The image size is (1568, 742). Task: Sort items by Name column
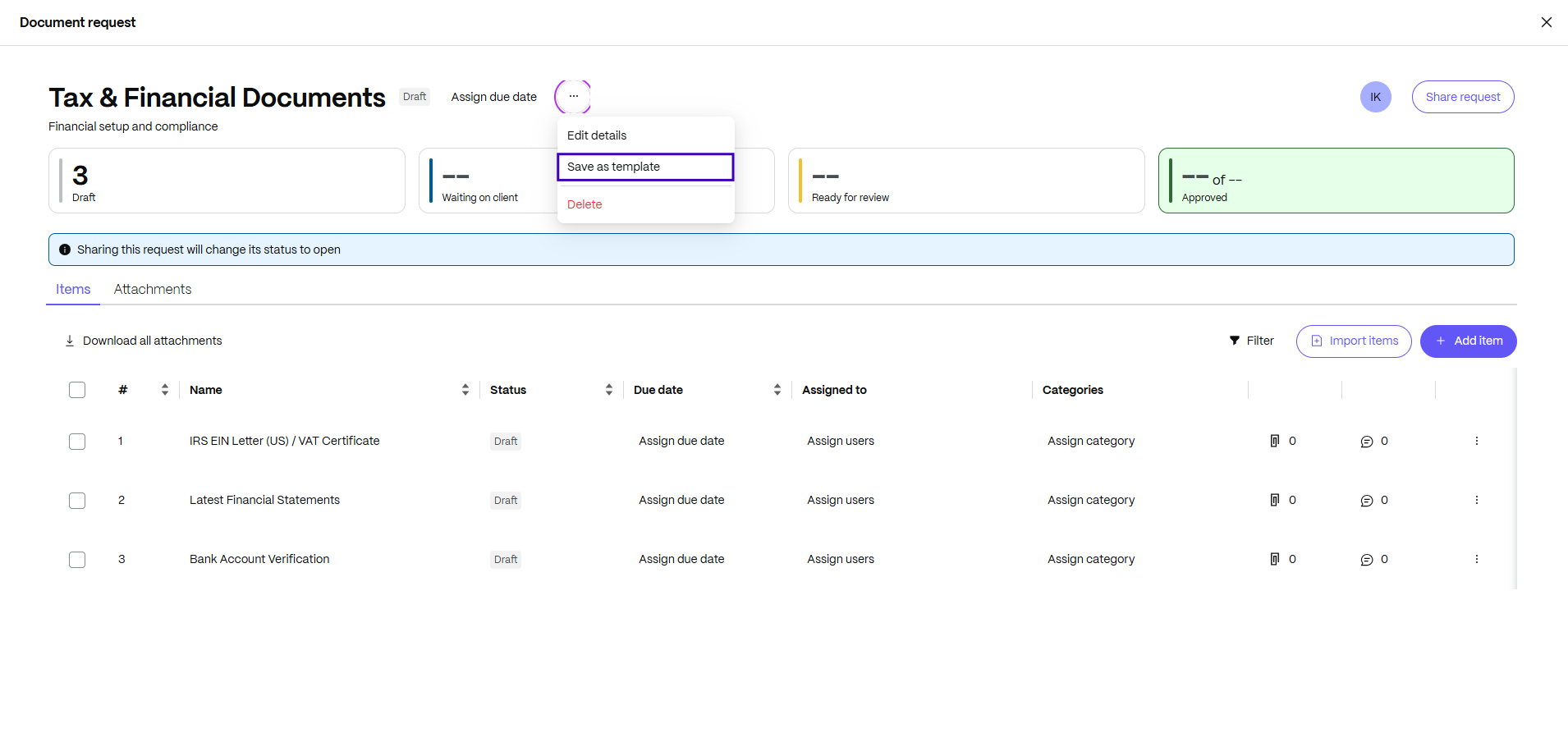click(x=465, y=389)
